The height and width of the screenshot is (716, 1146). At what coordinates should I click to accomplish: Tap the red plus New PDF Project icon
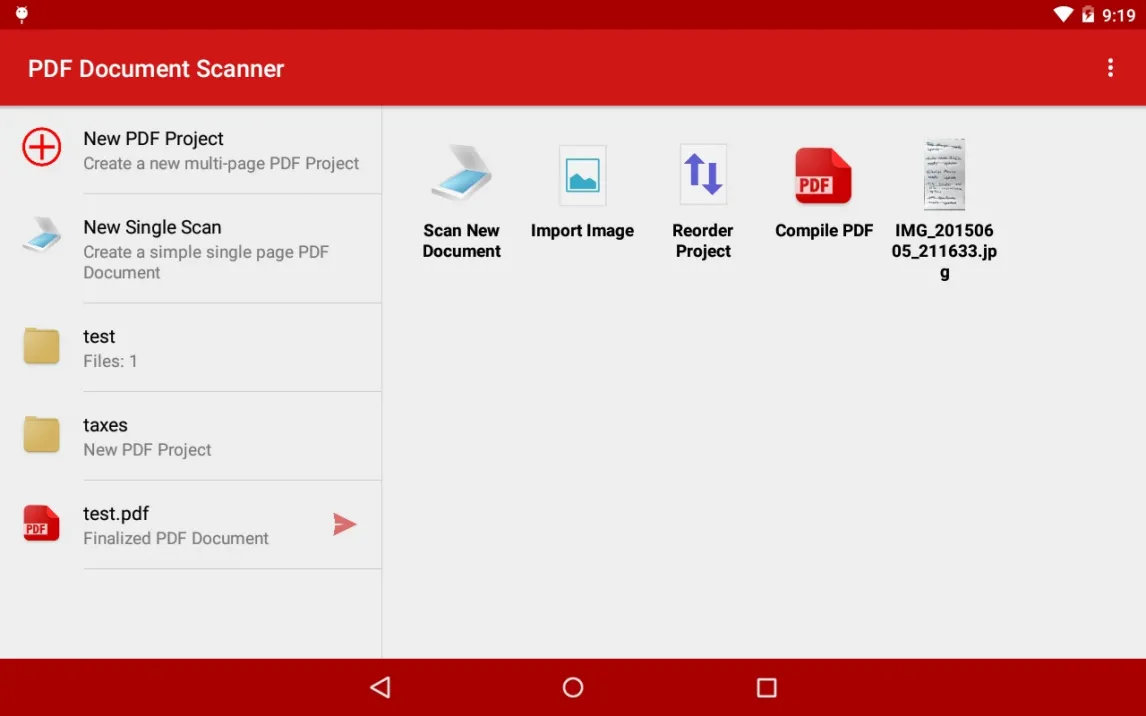tap(42, 148)
